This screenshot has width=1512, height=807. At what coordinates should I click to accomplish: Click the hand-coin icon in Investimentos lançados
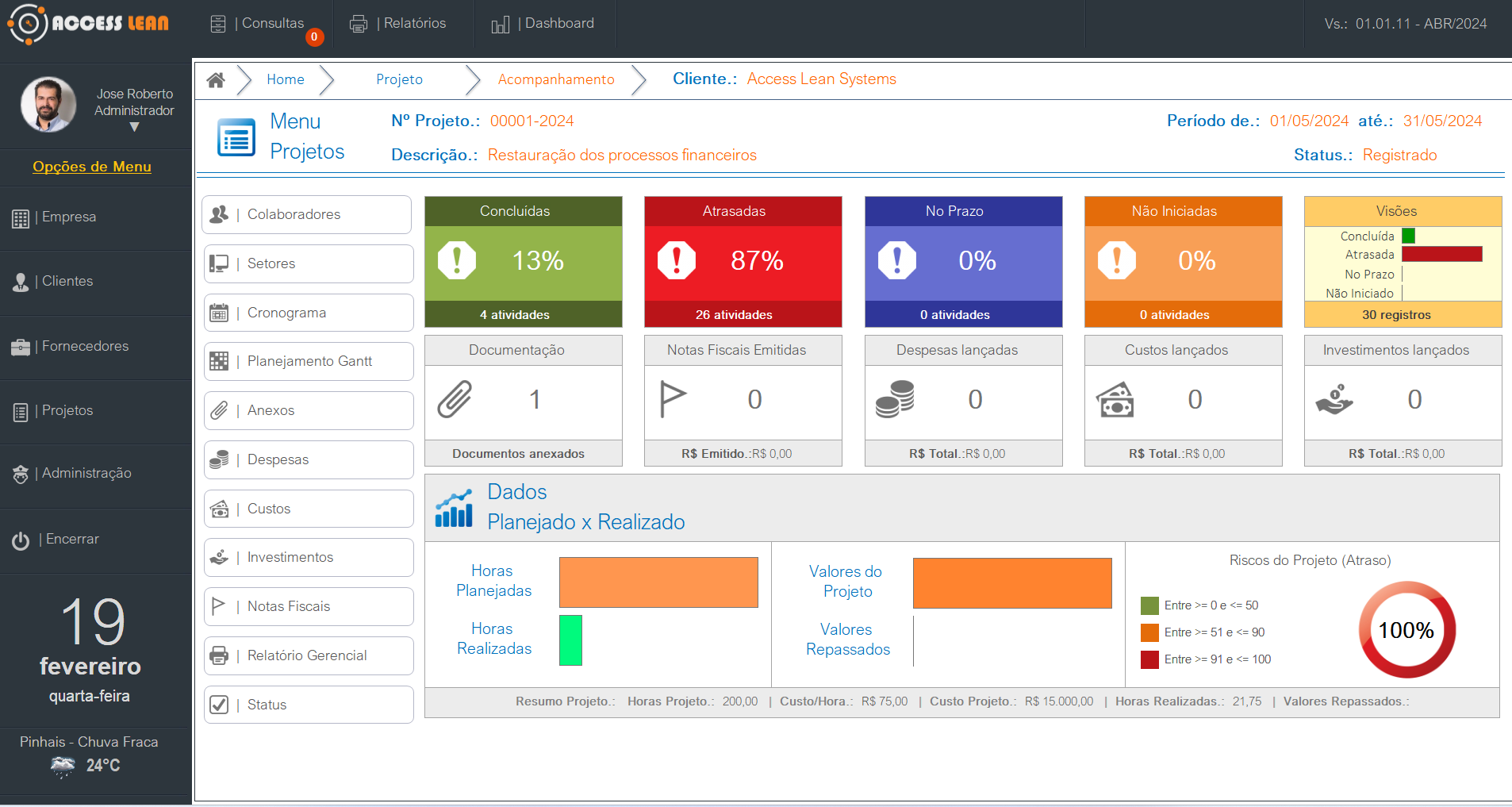pos(1334,399)
